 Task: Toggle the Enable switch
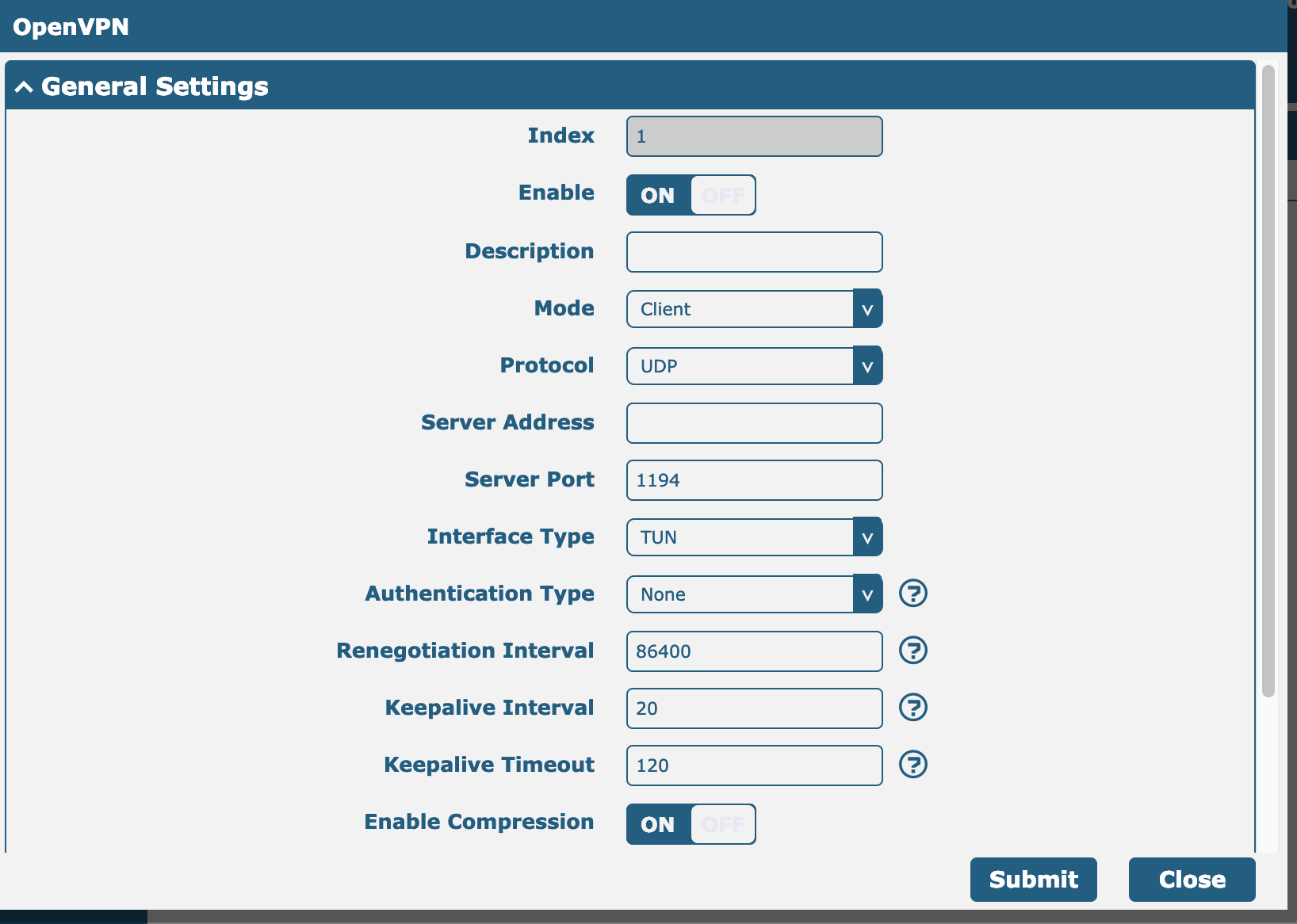click(x=691, y=195)
